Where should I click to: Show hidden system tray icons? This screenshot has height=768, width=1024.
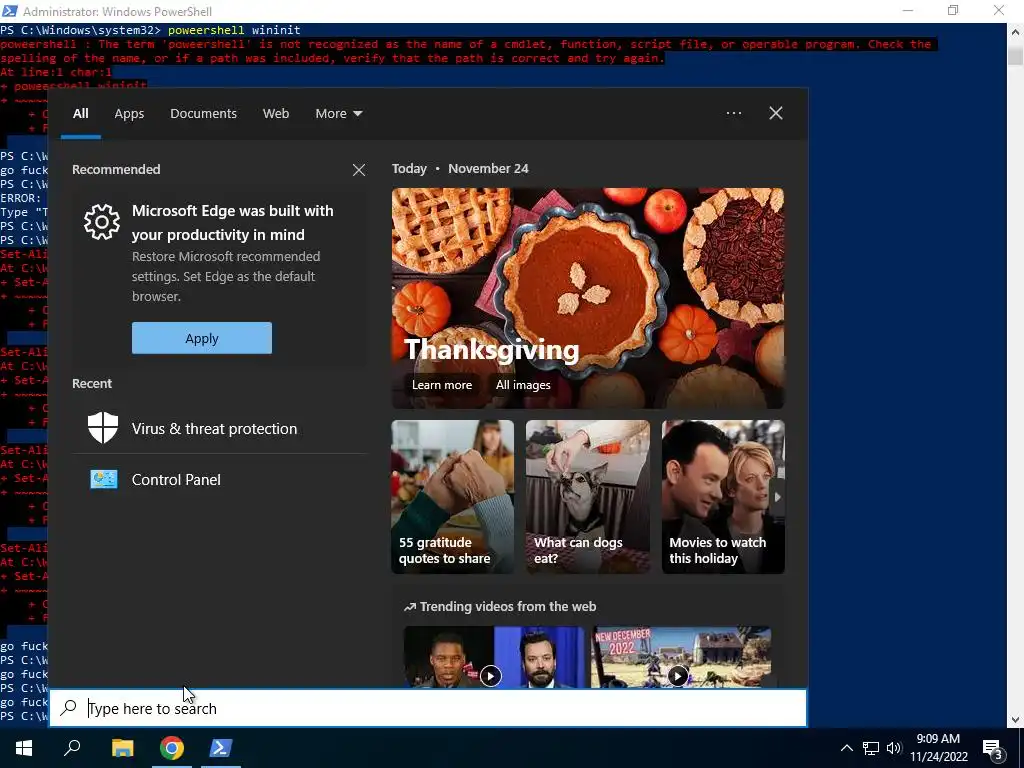coord(846,748)
